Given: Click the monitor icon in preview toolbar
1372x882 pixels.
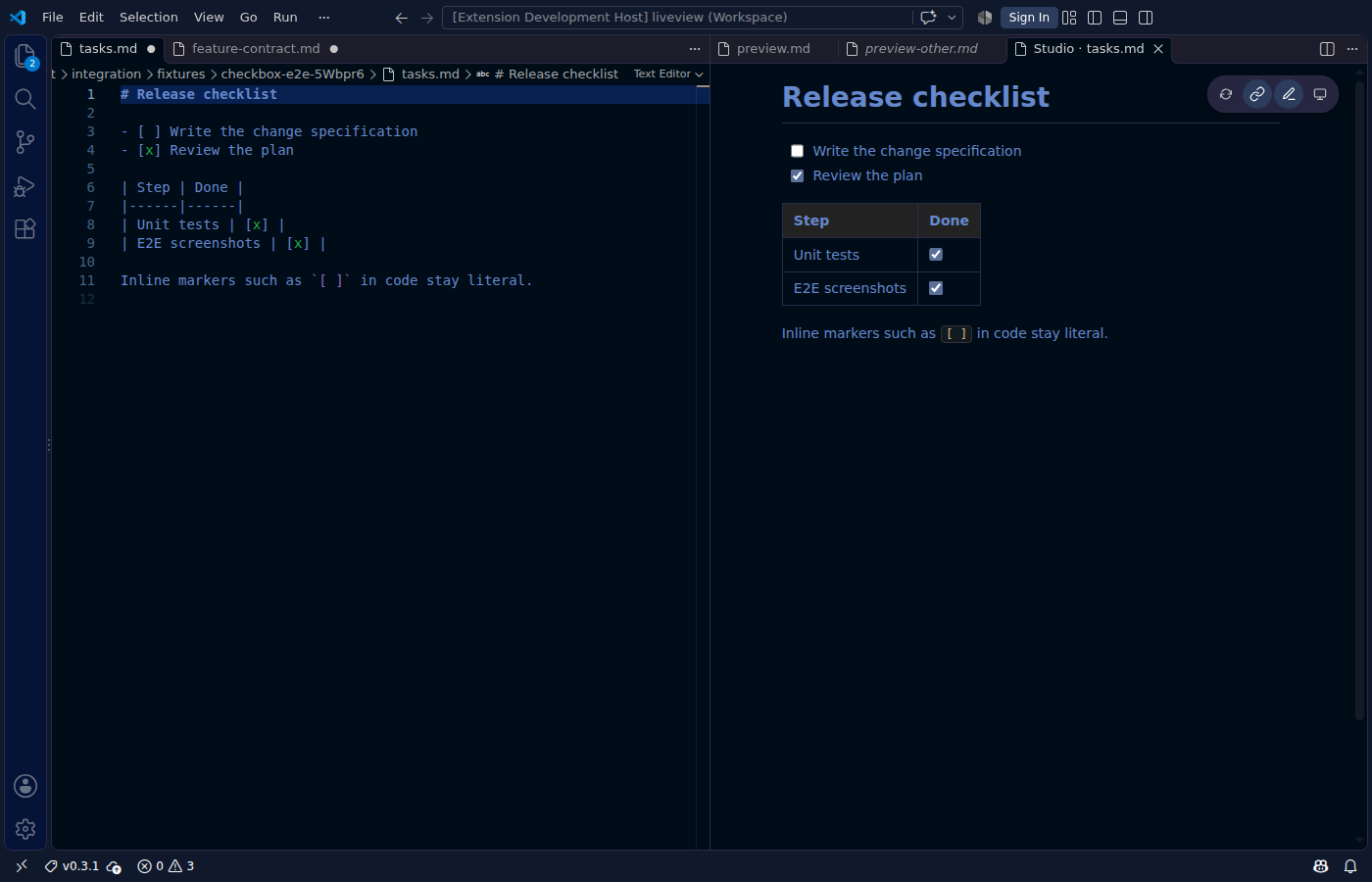Looking at the screenshot, I should tap(1320, 94).
